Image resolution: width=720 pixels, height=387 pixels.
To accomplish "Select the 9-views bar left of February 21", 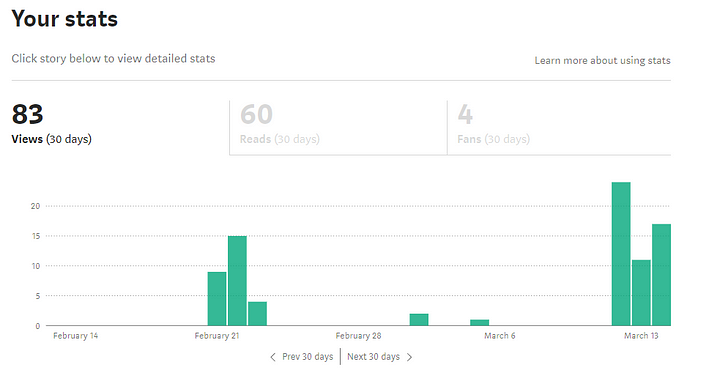I will 217,299.
